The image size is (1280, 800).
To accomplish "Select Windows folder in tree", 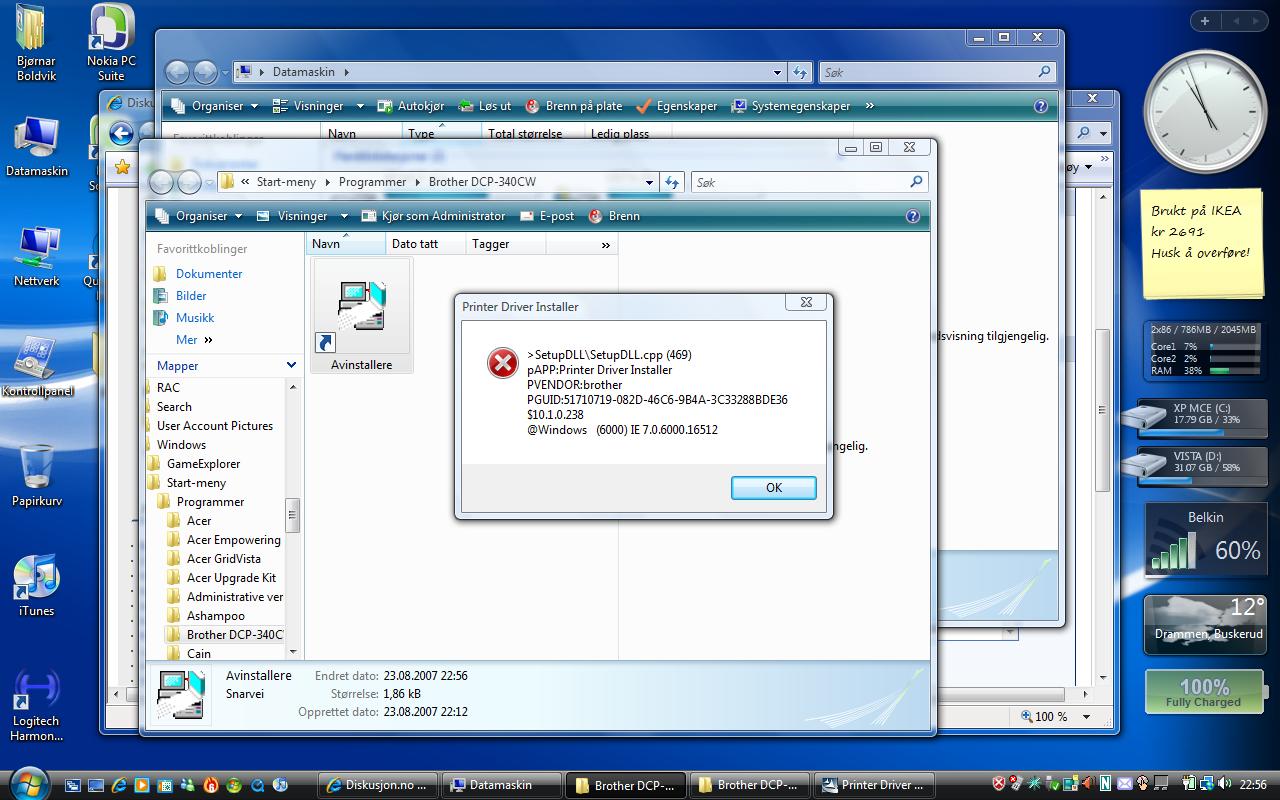I will coord(181,445).
